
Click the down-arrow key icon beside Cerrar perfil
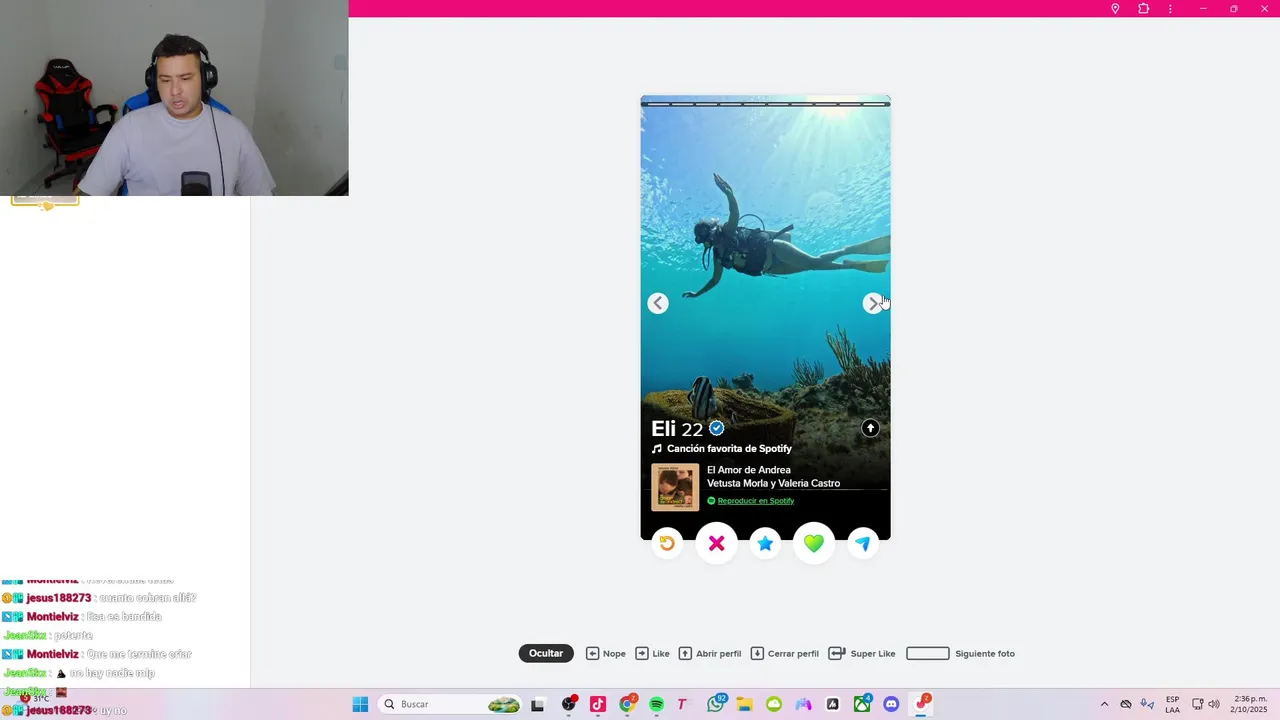click(x=757, y=653)
